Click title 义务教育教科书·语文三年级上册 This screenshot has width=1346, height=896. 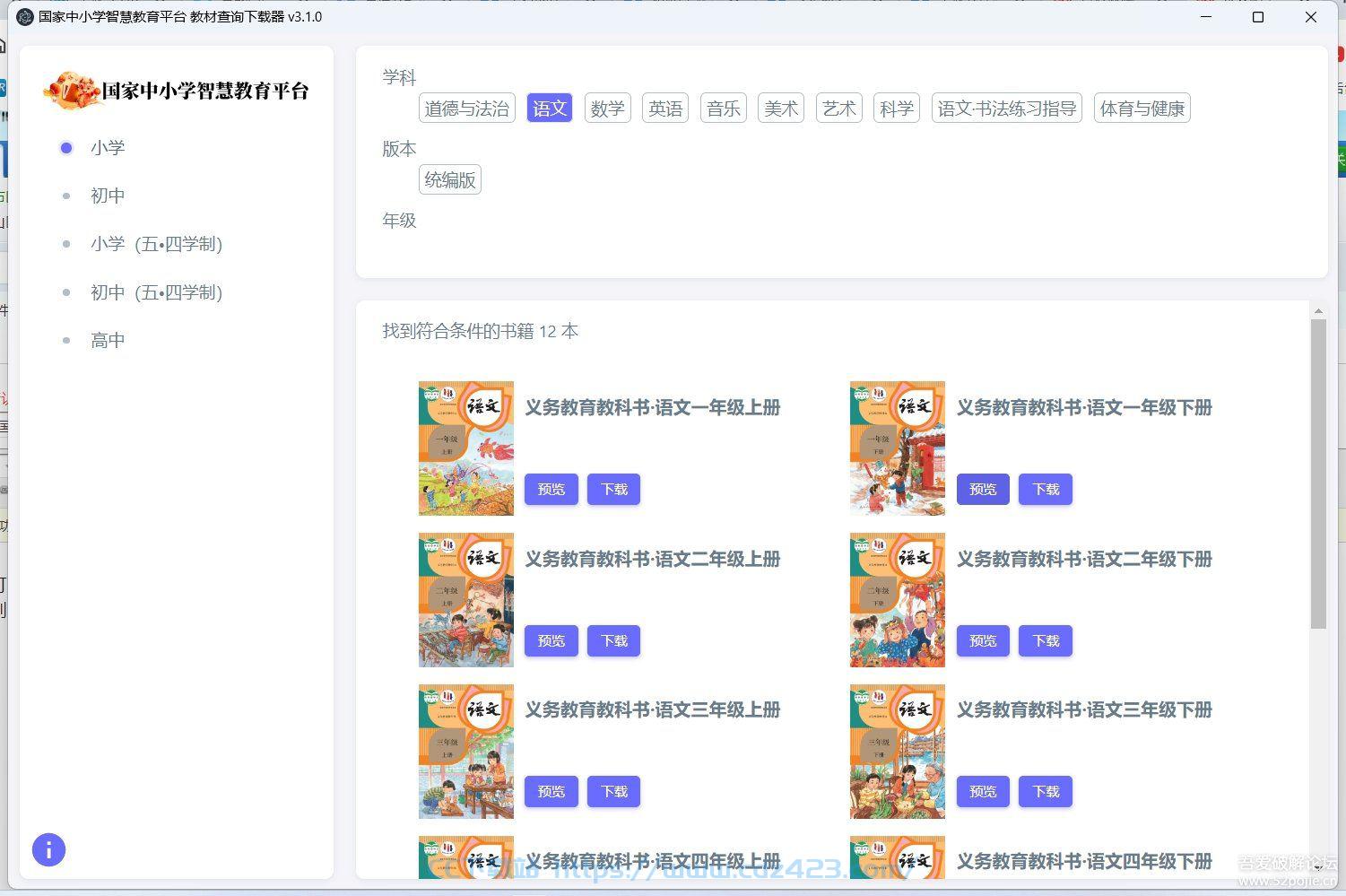(x=653, y=709)
